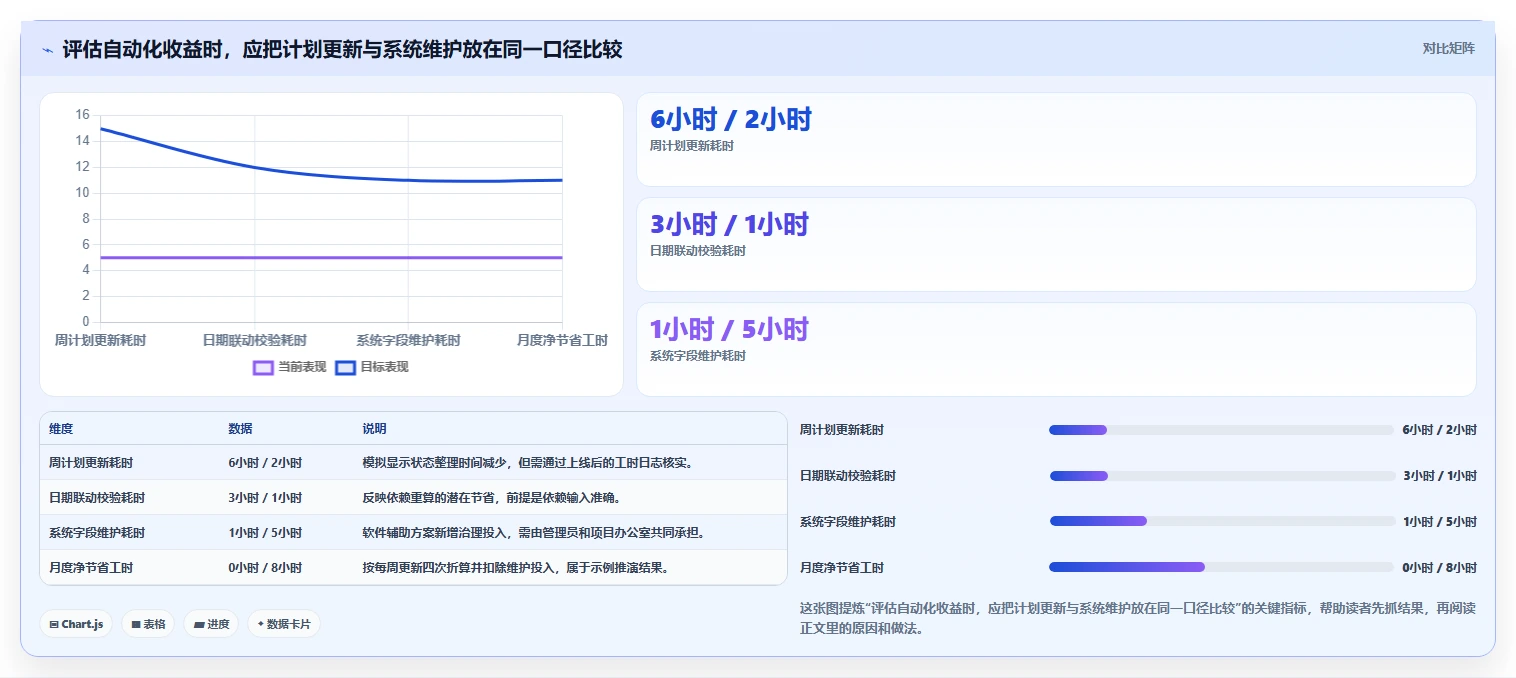Click the Chart.js chip
Viewport: 1516px width, 678px height.
(x=76, y=624)
